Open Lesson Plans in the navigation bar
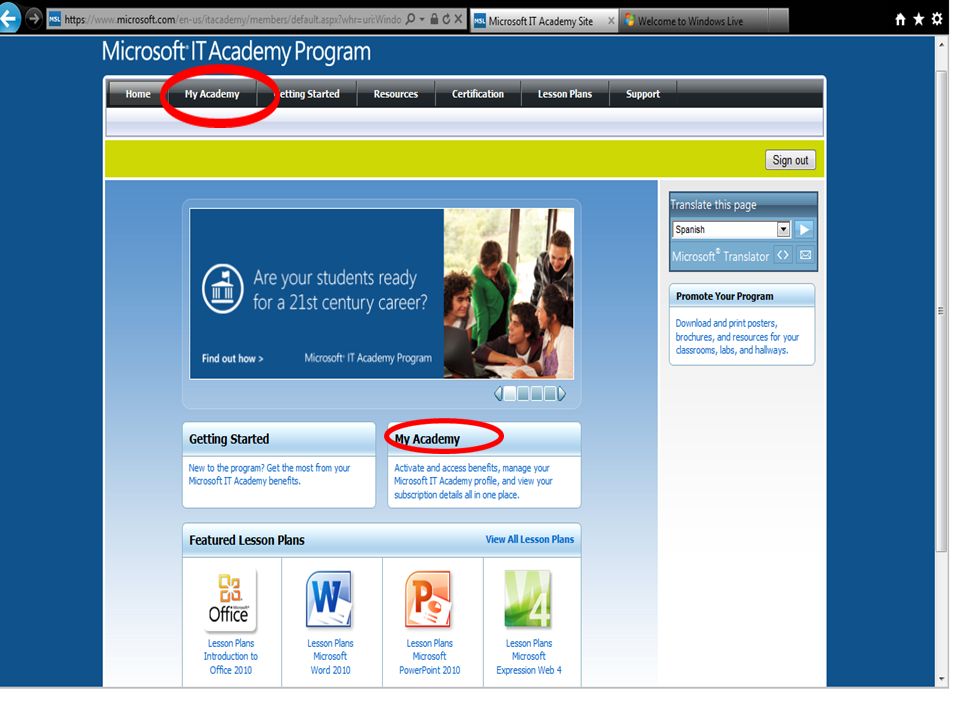Viewport: 960px width, 720px height. [x=564, y=94]
